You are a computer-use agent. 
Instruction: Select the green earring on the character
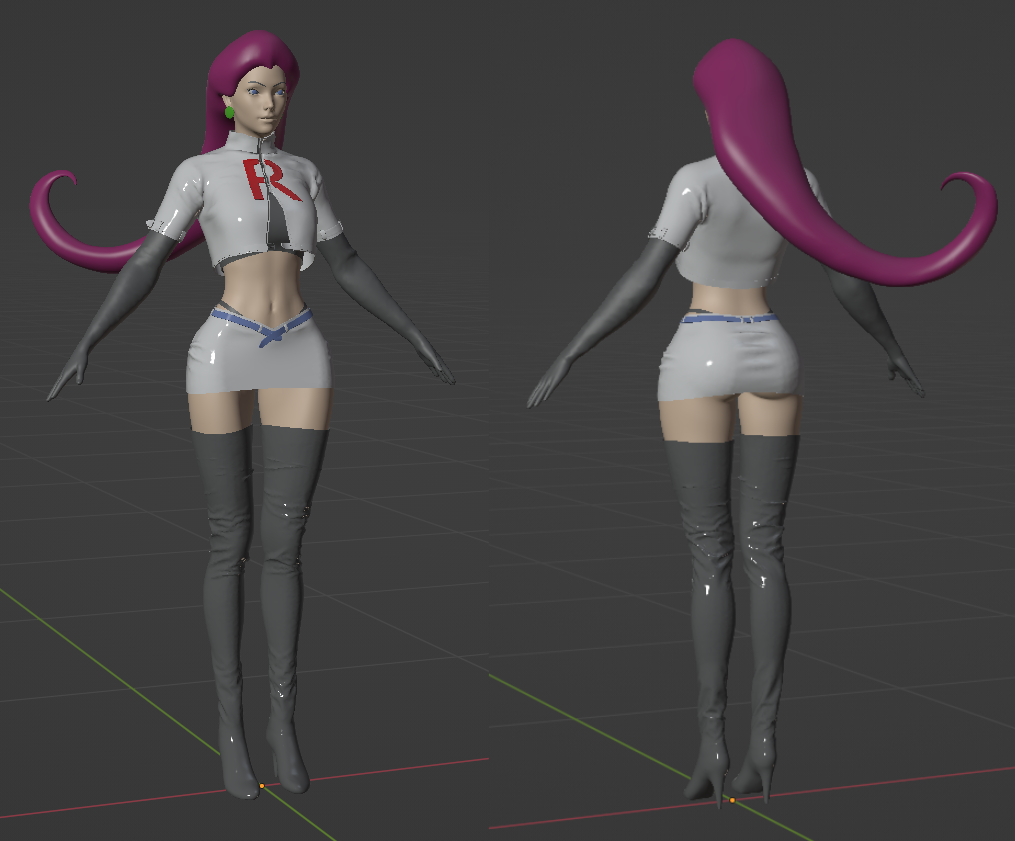pyautogui.click(x=229, y=112)
